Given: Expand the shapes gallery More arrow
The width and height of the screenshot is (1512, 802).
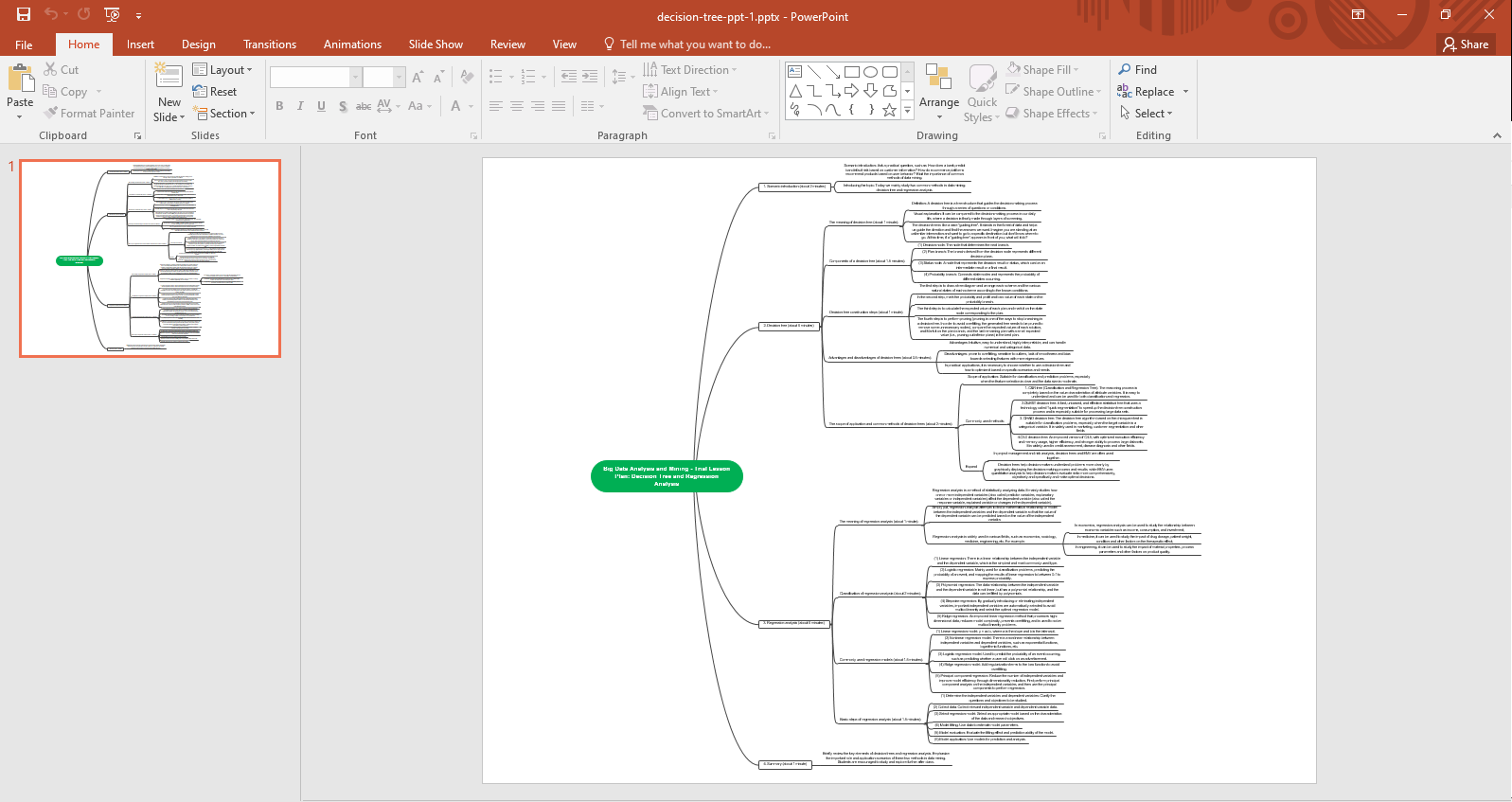Looking at the screenshot, I should tap(908, 110).
